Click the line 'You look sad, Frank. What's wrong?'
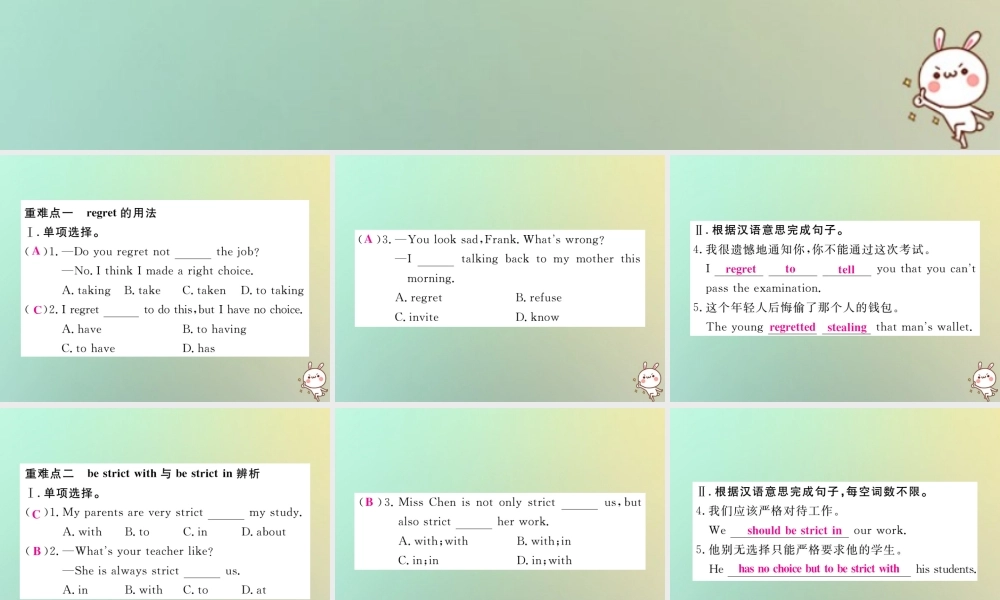Screen dimensions: 1000x600 [x=499, y=240]
